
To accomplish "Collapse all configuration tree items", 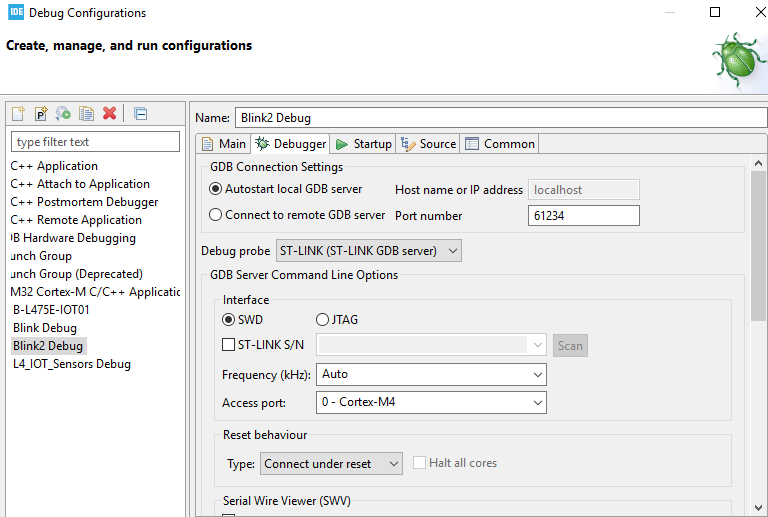I will pyautogui.click(x=141, y=114).
